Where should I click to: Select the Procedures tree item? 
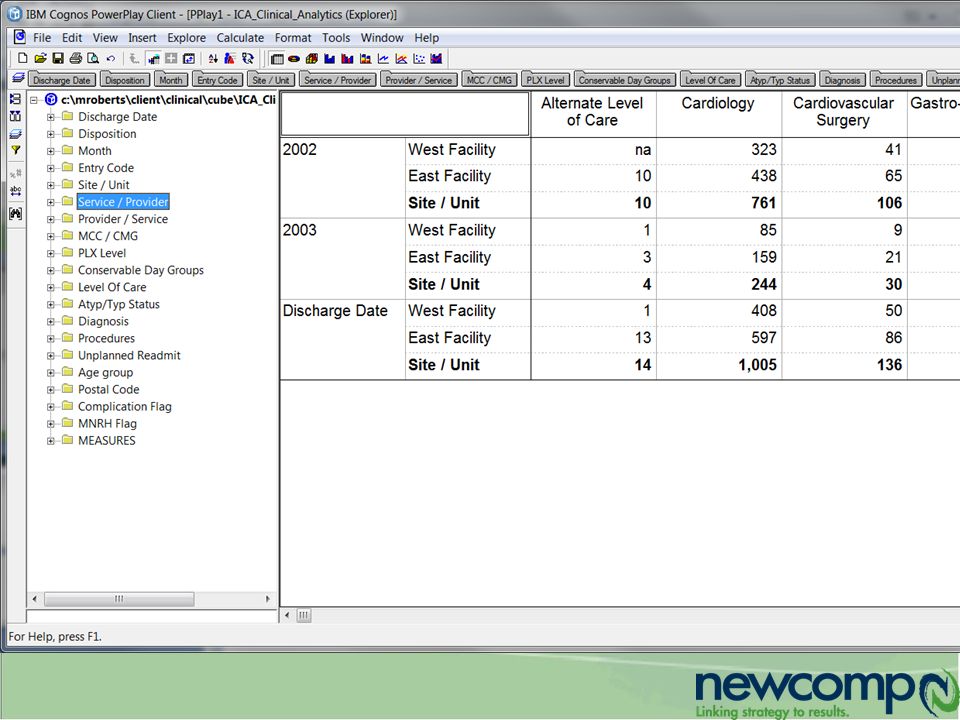coord(106,339)
